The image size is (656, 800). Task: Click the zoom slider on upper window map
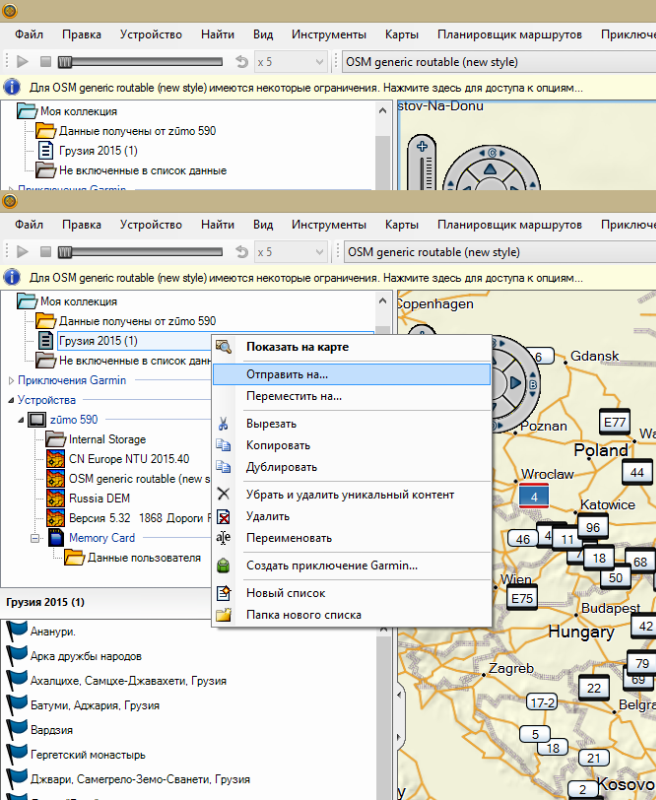point(422,173)
